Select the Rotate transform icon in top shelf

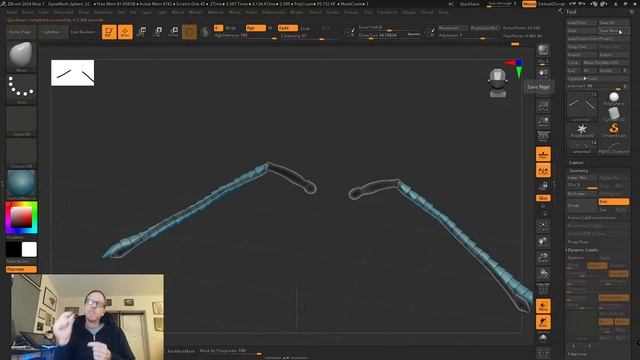click(173, 32)
